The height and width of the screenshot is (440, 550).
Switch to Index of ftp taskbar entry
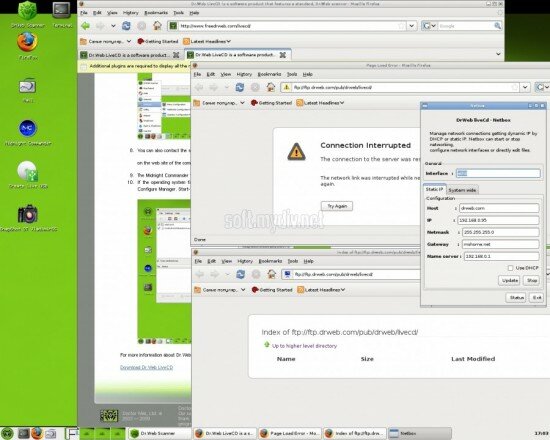tap(354, 434)
